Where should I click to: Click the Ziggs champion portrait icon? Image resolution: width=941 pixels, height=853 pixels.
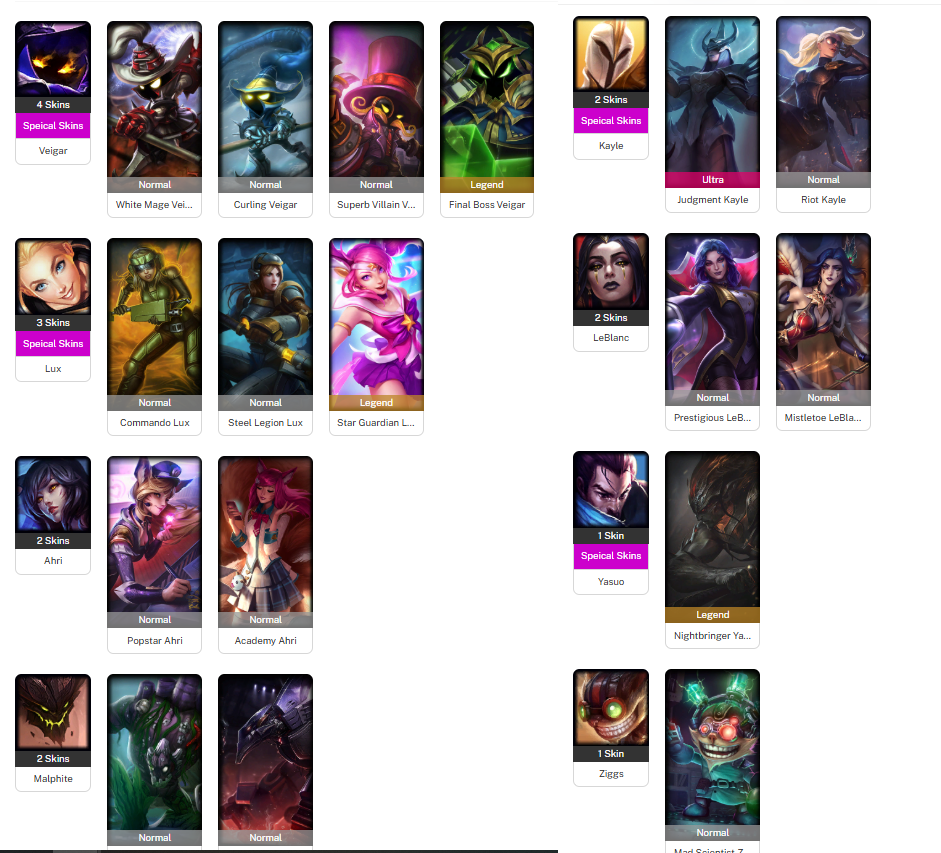tap(611, 708)
